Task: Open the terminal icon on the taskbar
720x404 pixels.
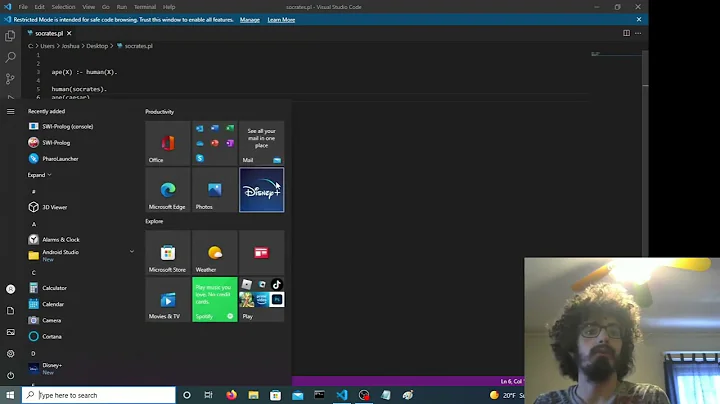Action: pos(320,395)
